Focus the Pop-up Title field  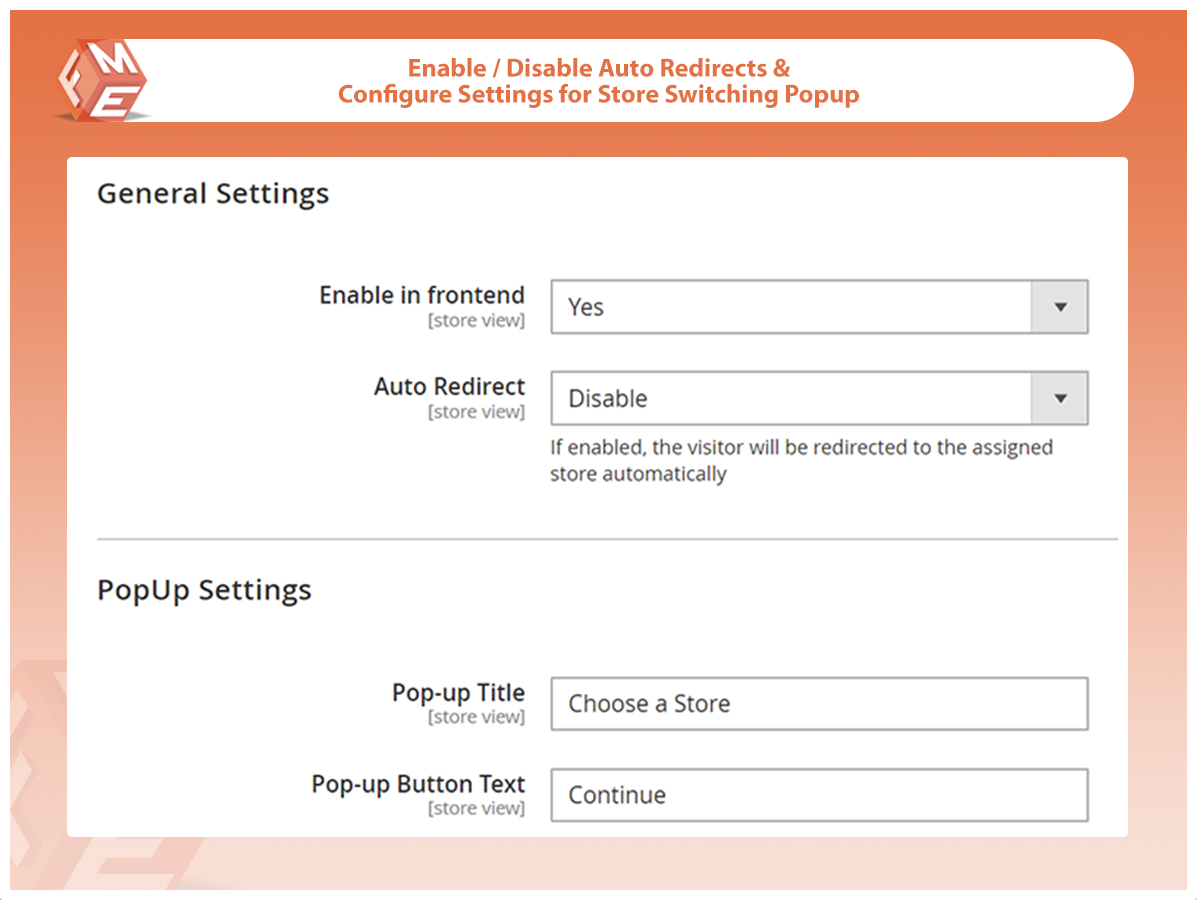(818, 704)
